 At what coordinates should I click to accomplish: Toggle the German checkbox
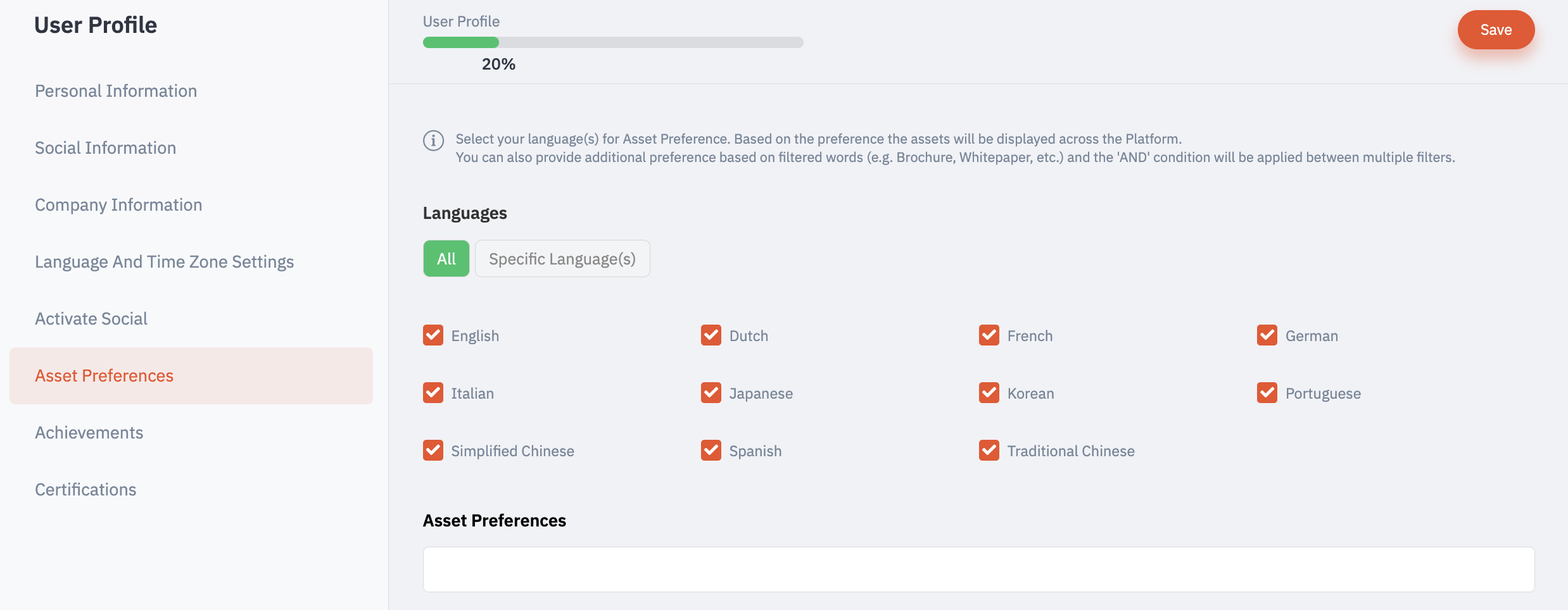[x=1267, y=335]
